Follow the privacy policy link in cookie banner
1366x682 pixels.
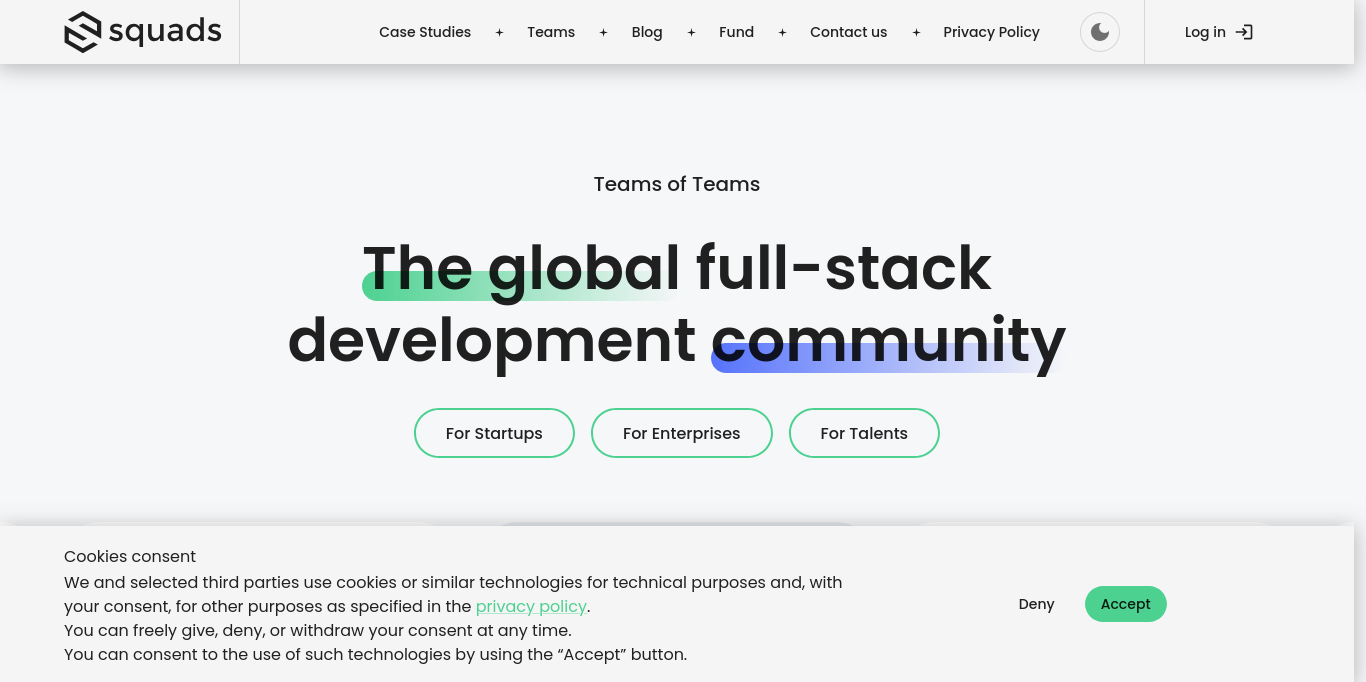(x=531, y=606)
